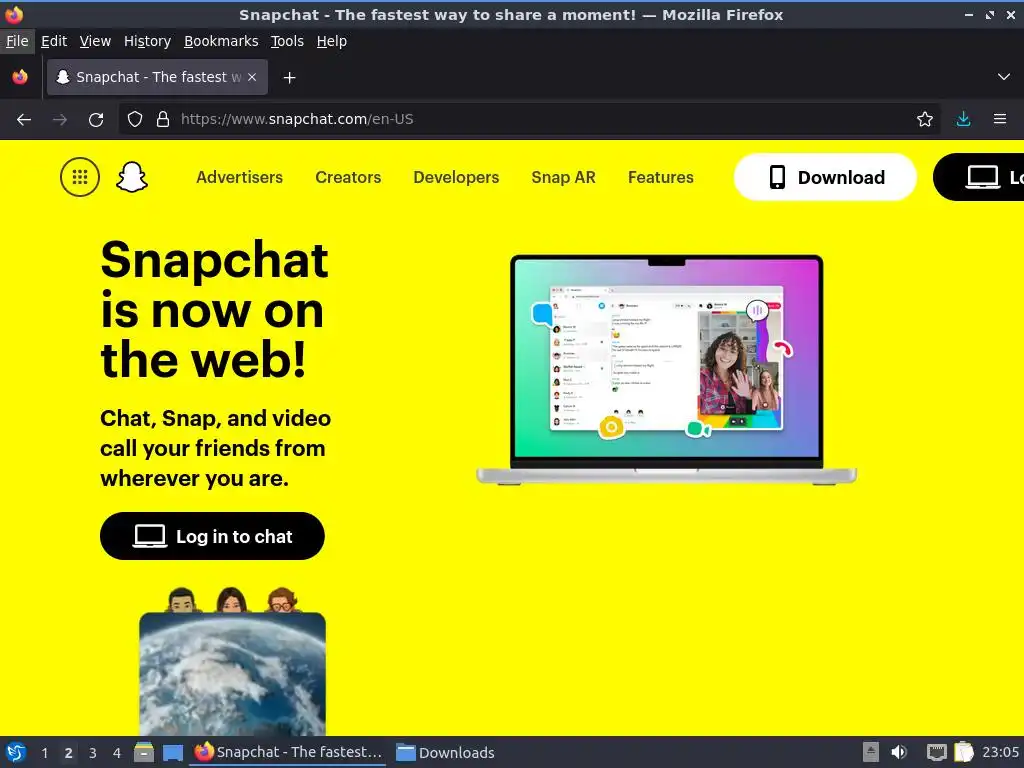The height and width of the screenshot is (768, 1024).
Task: Bookmark this page with star icon
Action: 925,120
